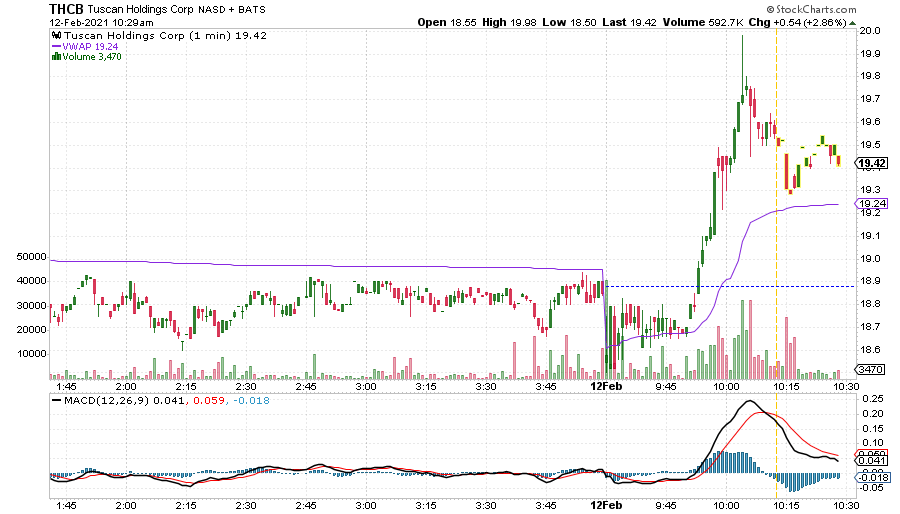Click the -0.05 MACD axis label
This screenshot has height=514, width=900.
click(871, 488)
